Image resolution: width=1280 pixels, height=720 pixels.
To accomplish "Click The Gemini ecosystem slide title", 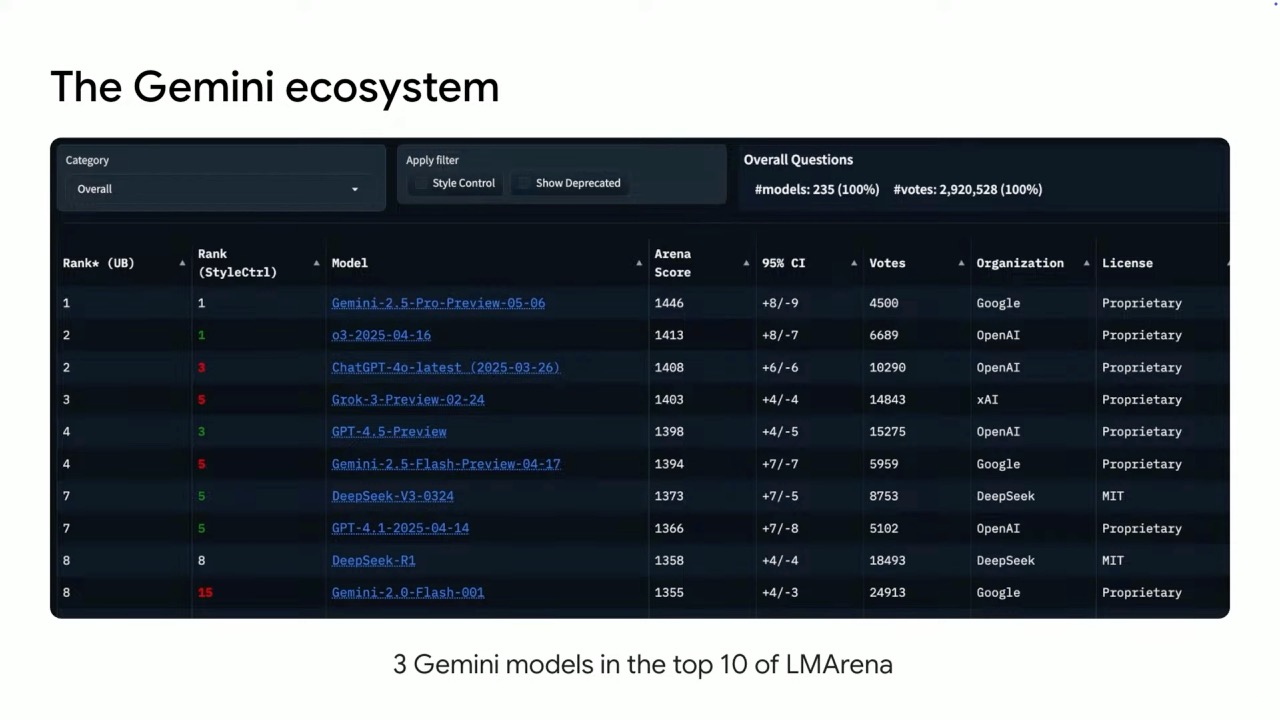I will 275,87.
